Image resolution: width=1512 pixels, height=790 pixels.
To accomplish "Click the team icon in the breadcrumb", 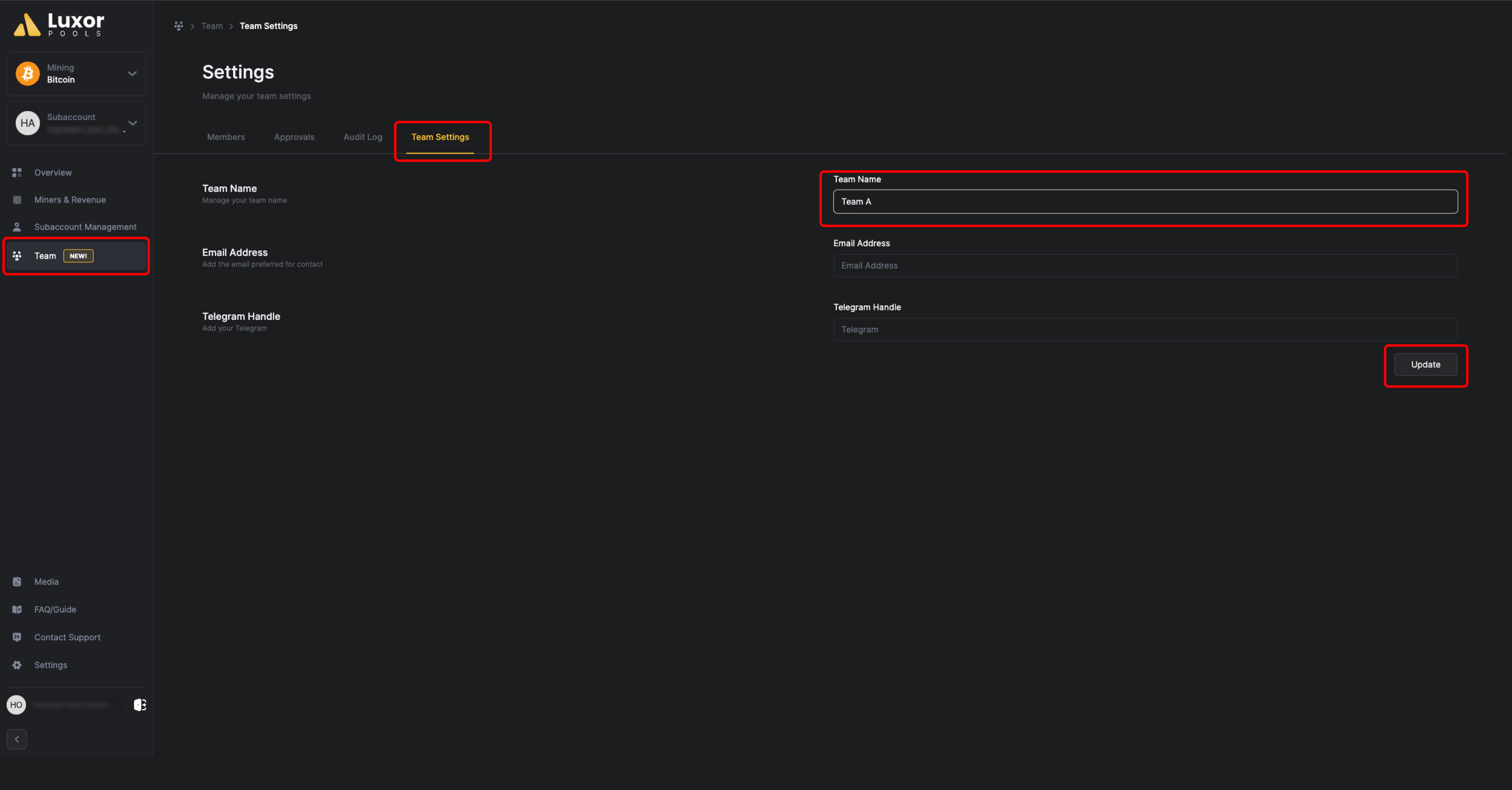I will [179, 26].
